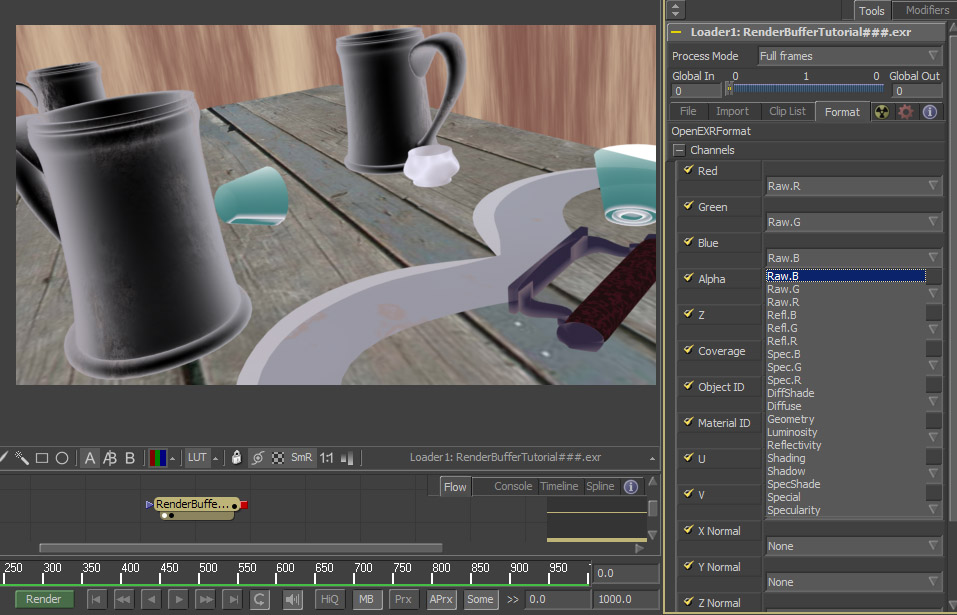This screenshot has height=615, width=957.
Task: Choose Diffuse from the open channel list
Action: click(x=784, y=406)
